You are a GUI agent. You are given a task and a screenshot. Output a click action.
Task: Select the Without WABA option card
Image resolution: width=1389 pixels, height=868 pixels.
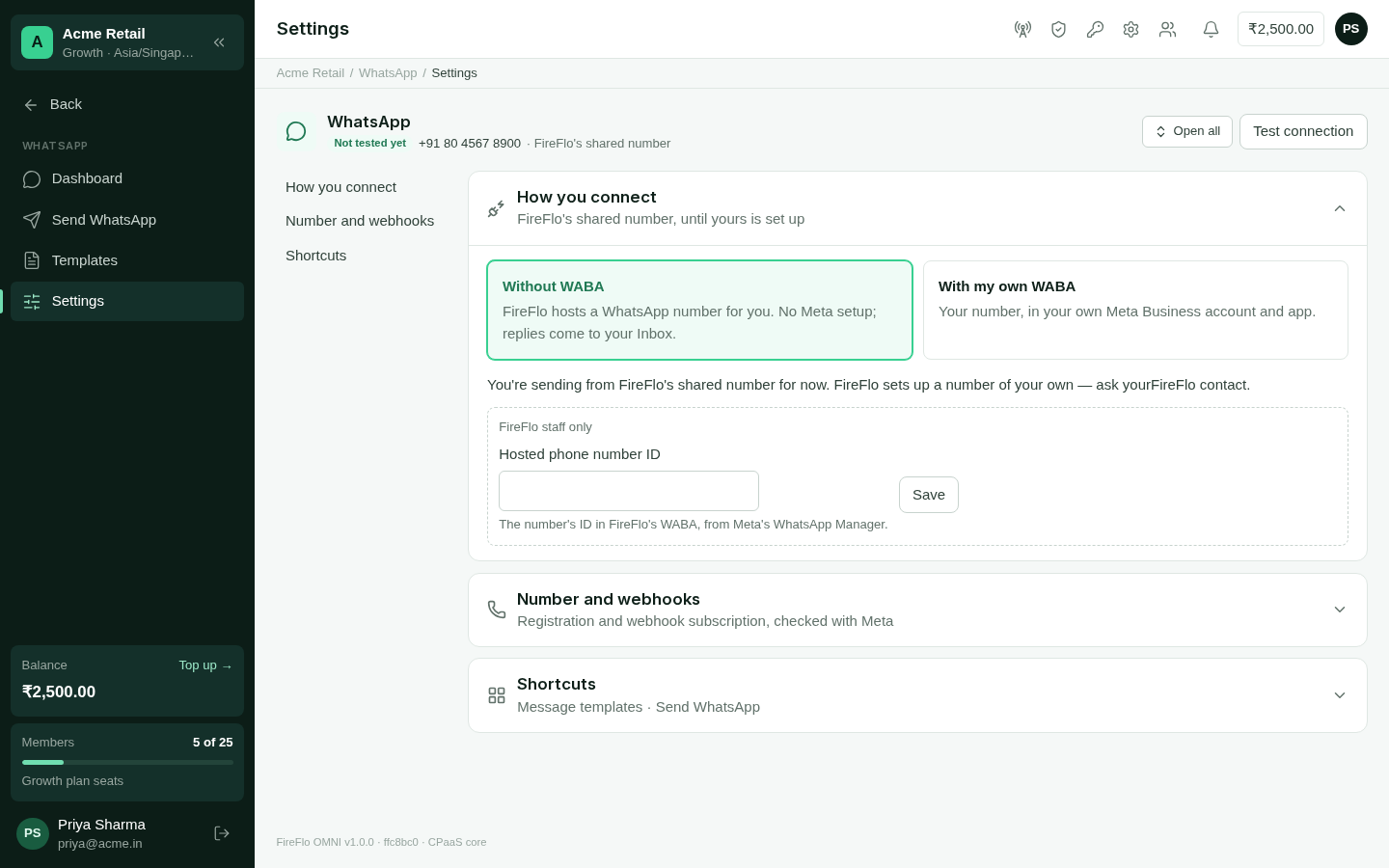699,310
